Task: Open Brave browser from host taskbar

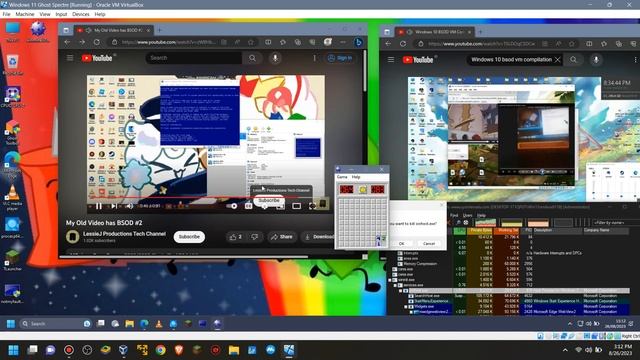Action: click(179, 350)
